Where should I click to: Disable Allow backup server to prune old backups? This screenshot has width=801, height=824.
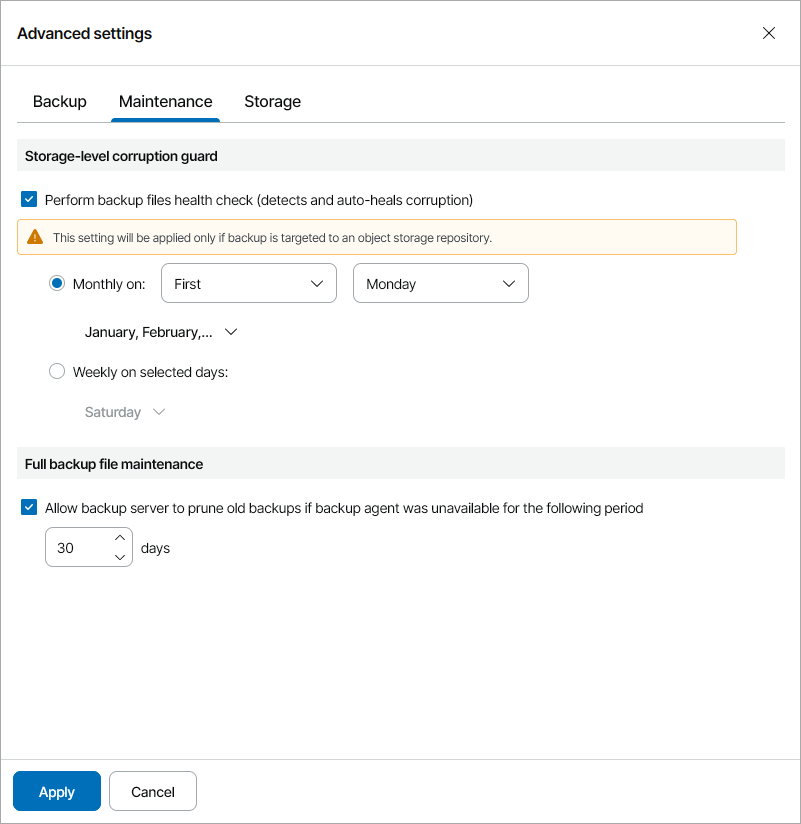coord(29,508)
